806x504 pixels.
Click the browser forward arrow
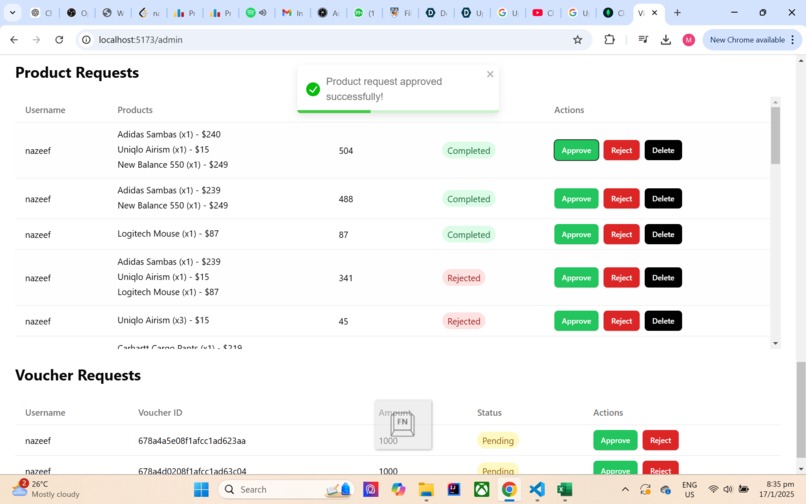point(36,40)
